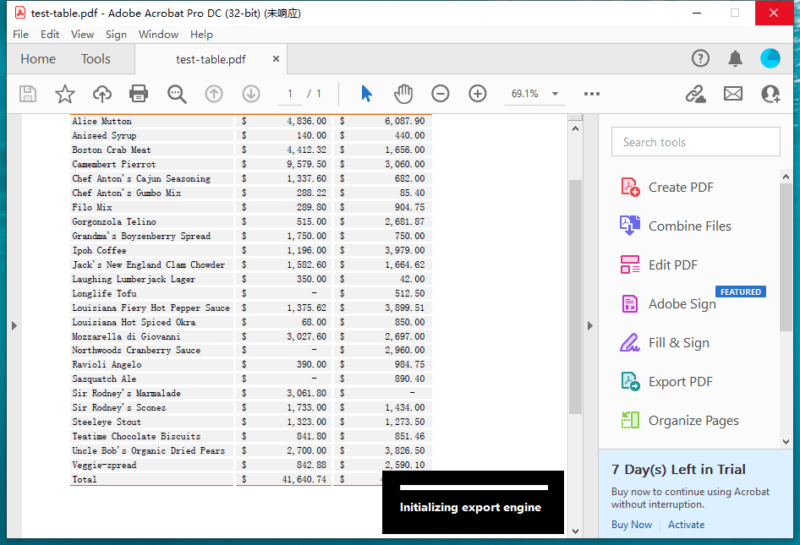The width and height of the screenshot is (800, 545).
Task: Go to the next page arrow
Action: pos(251,94)
